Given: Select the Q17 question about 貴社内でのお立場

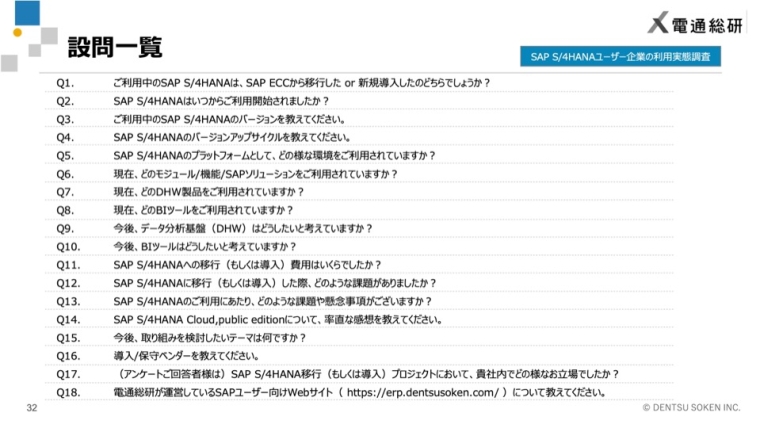Looking at the screenshot, I should (368, 374).
